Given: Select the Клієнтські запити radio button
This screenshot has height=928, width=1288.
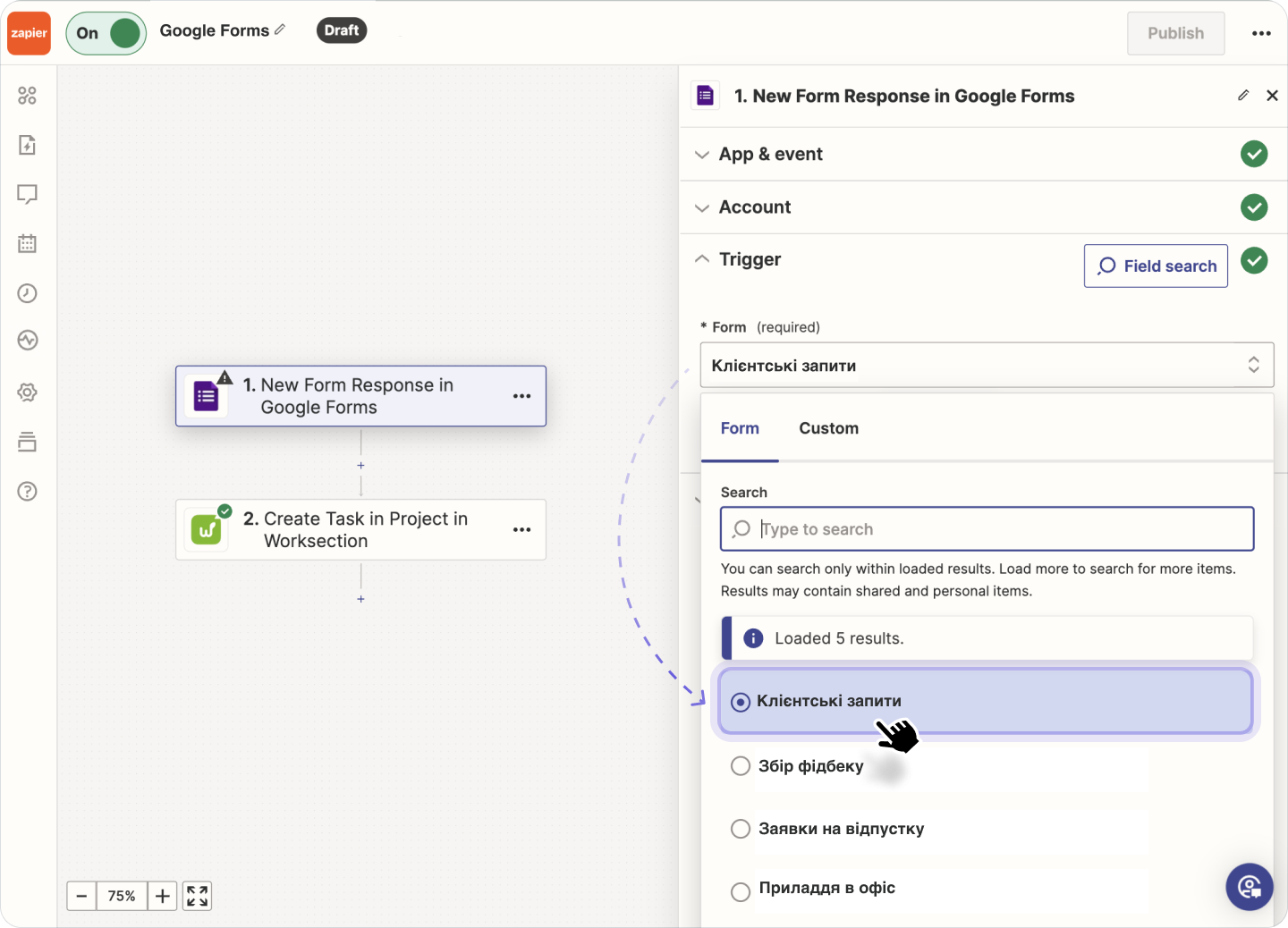Looking at the screenshot, I should [x=740, y=701].
